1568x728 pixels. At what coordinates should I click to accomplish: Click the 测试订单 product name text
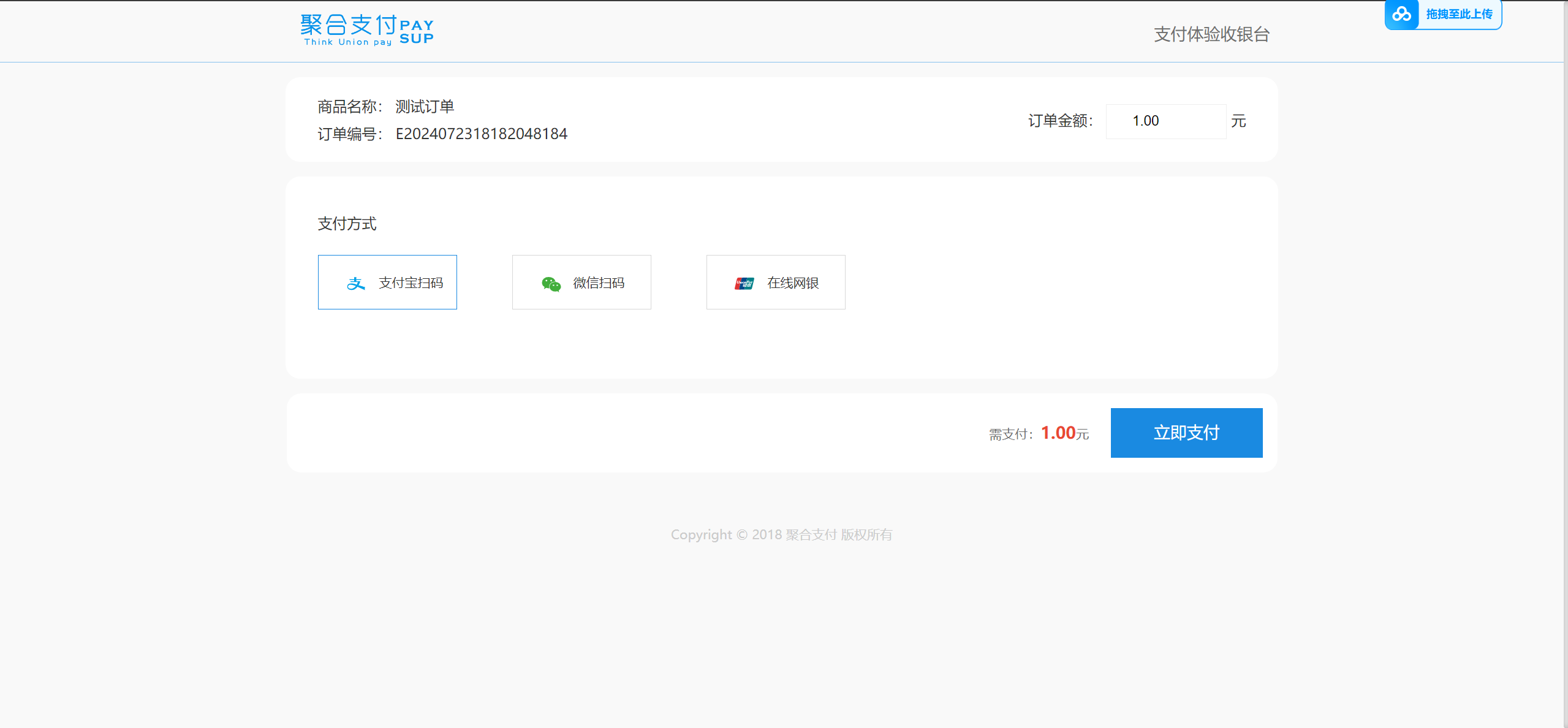(425, 107)
